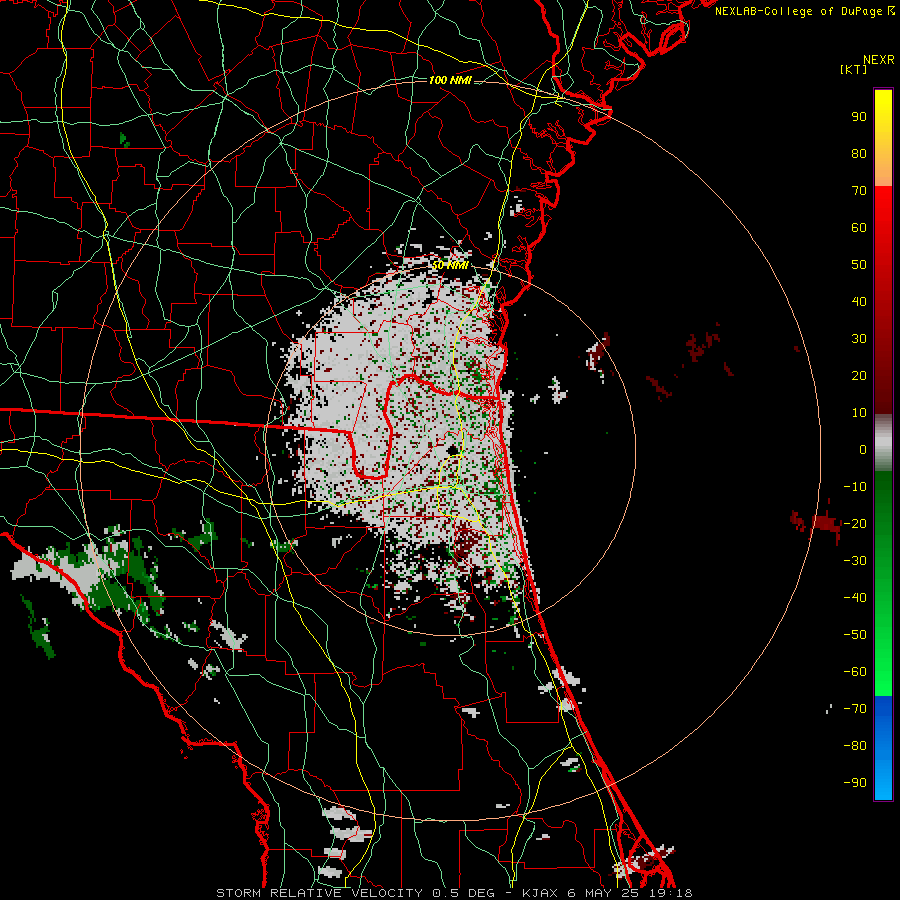The width and height of the screenshot is (900, 900).
Task: Click the -50 value on the velocity scale
Action: pyautogui.click(x=855, y=635)
